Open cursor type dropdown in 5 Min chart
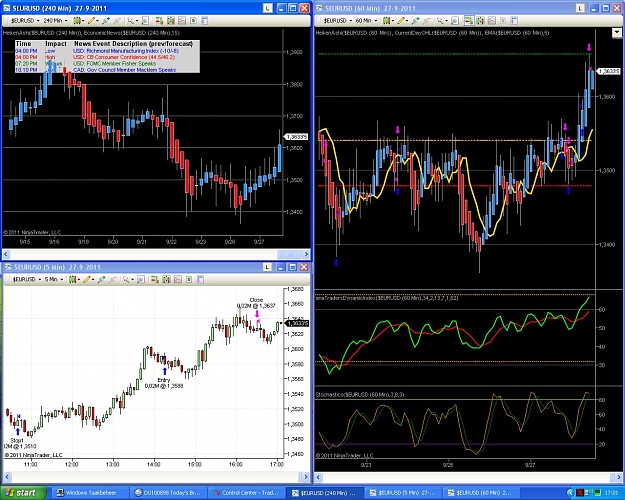Viewport: 625px width, 500px height. point(128,279)
